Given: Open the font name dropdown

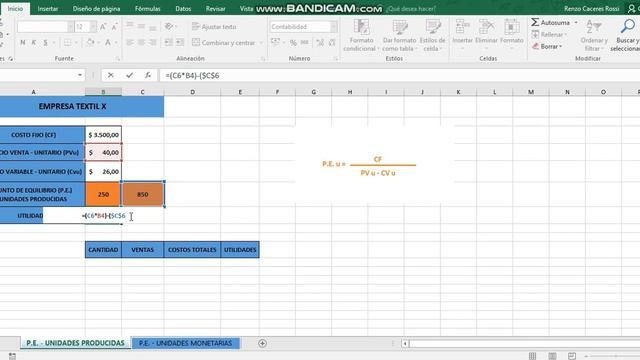Looking at the screenshot, I should click(71, 27).
